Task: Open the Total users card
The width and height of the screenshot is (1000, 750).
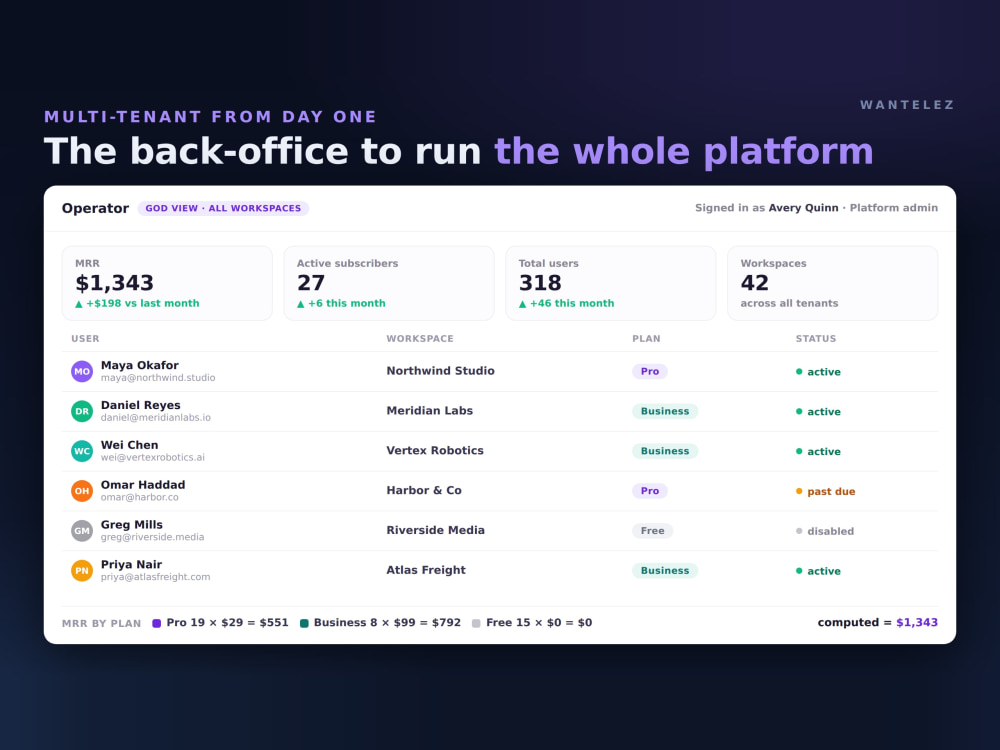Action: click(x=611, y=283)
